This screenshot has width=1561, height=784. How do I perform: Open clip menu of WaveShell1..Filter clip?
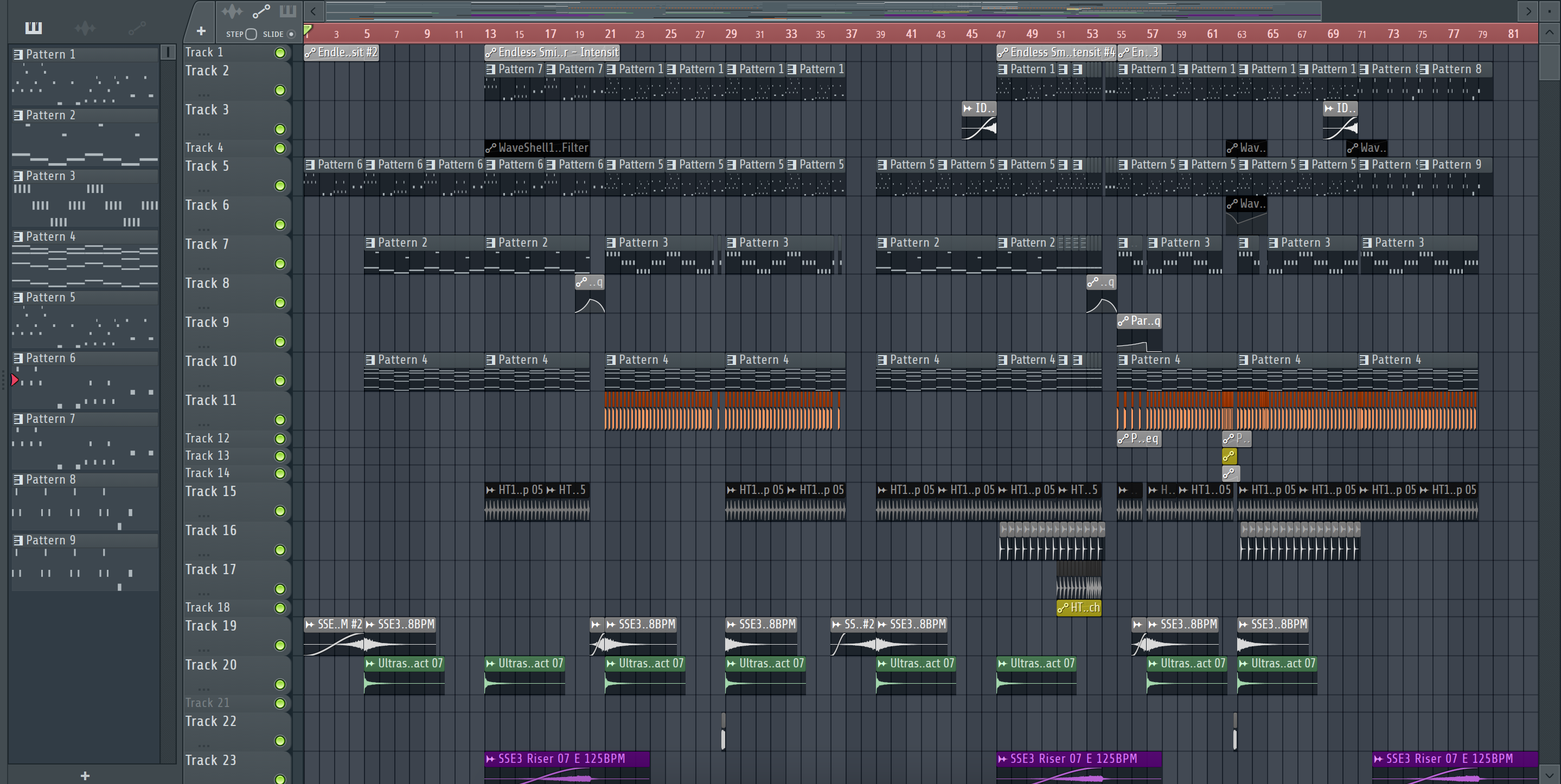tap(491, 147)
